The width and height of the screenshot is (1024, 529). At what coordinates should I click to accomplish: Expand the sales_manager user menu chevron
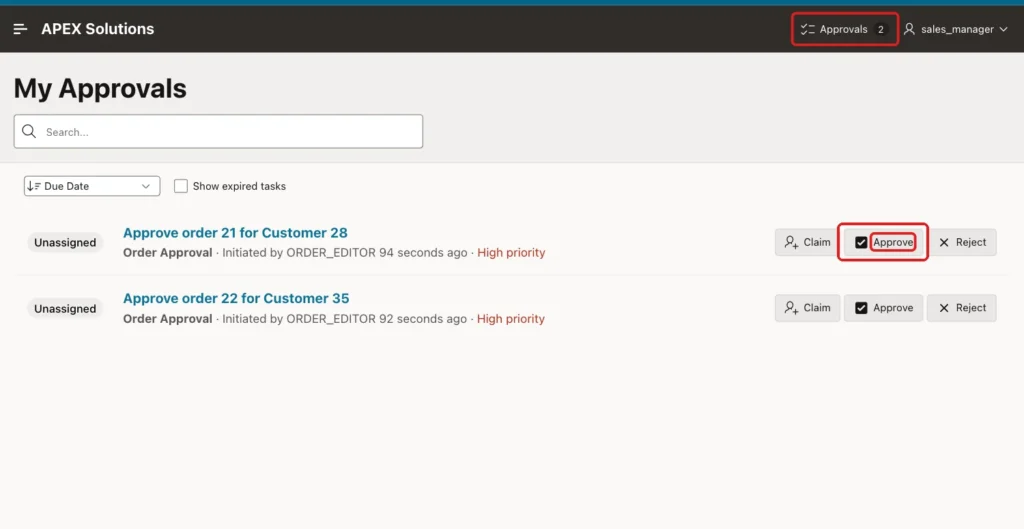[x=1004, y=29]
